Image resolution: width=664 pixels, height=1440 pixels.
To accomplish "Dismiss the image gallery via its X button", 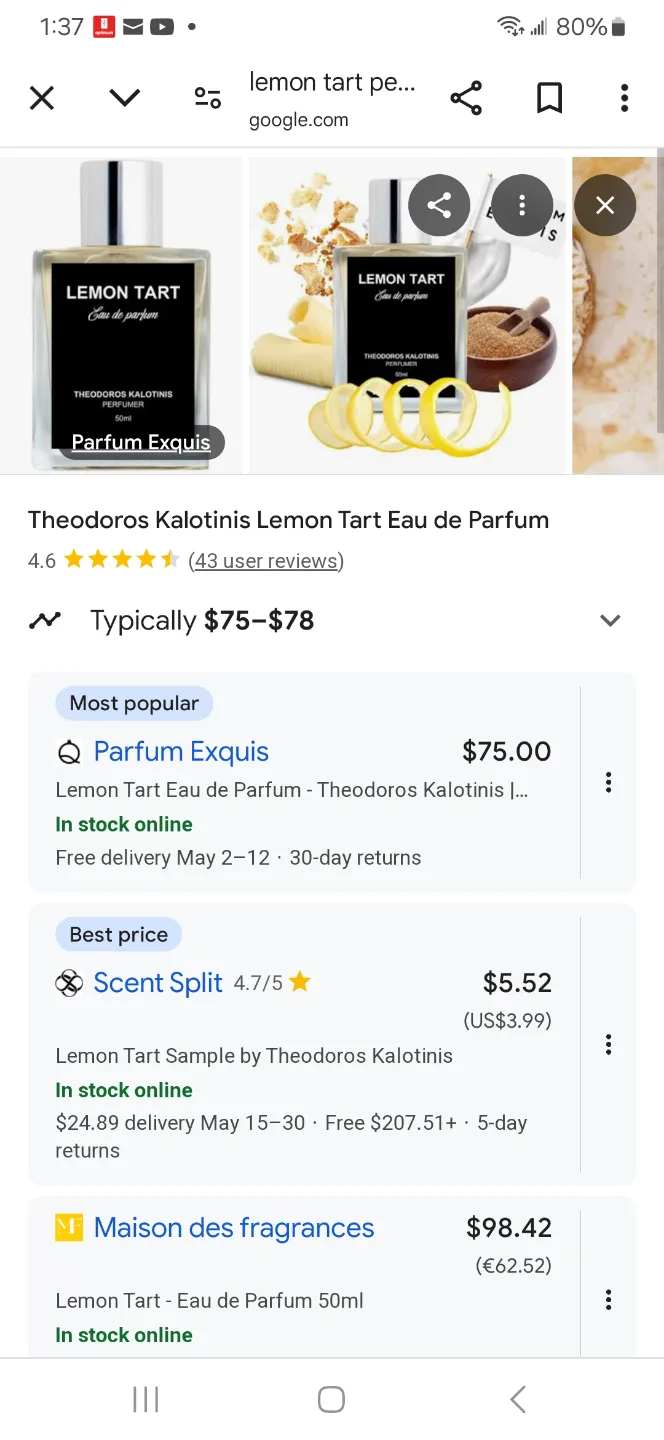I will 604,204.
